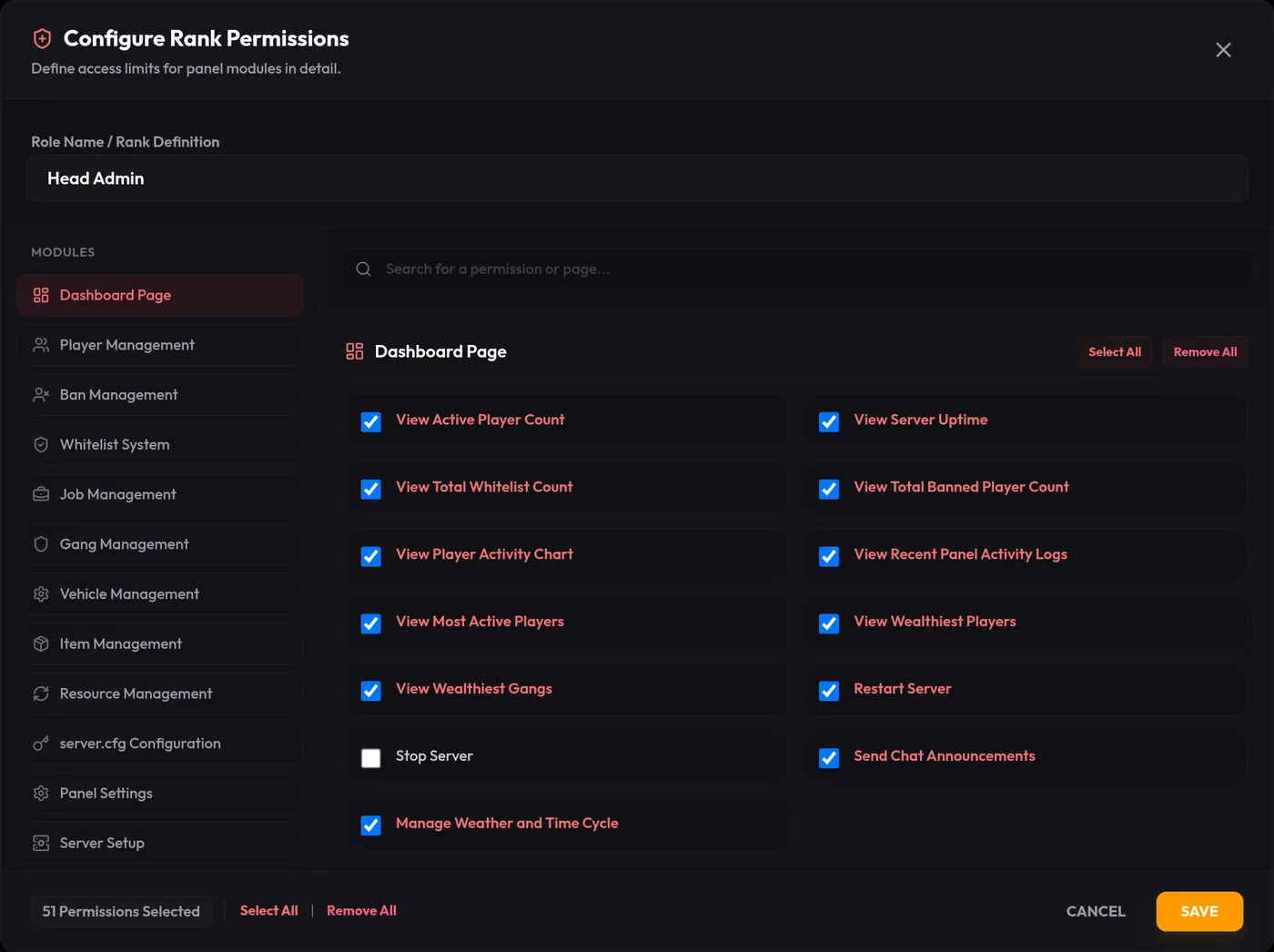
Task: Click the Role Name field containing Head Admin
Action: point(637,178)
